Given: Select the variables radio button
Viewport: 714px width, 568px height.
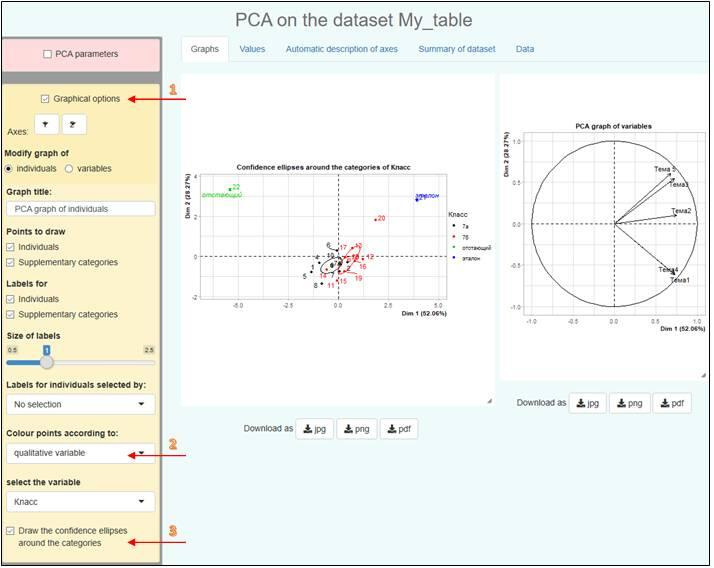Looking at the screenshot, I should 70,169.
